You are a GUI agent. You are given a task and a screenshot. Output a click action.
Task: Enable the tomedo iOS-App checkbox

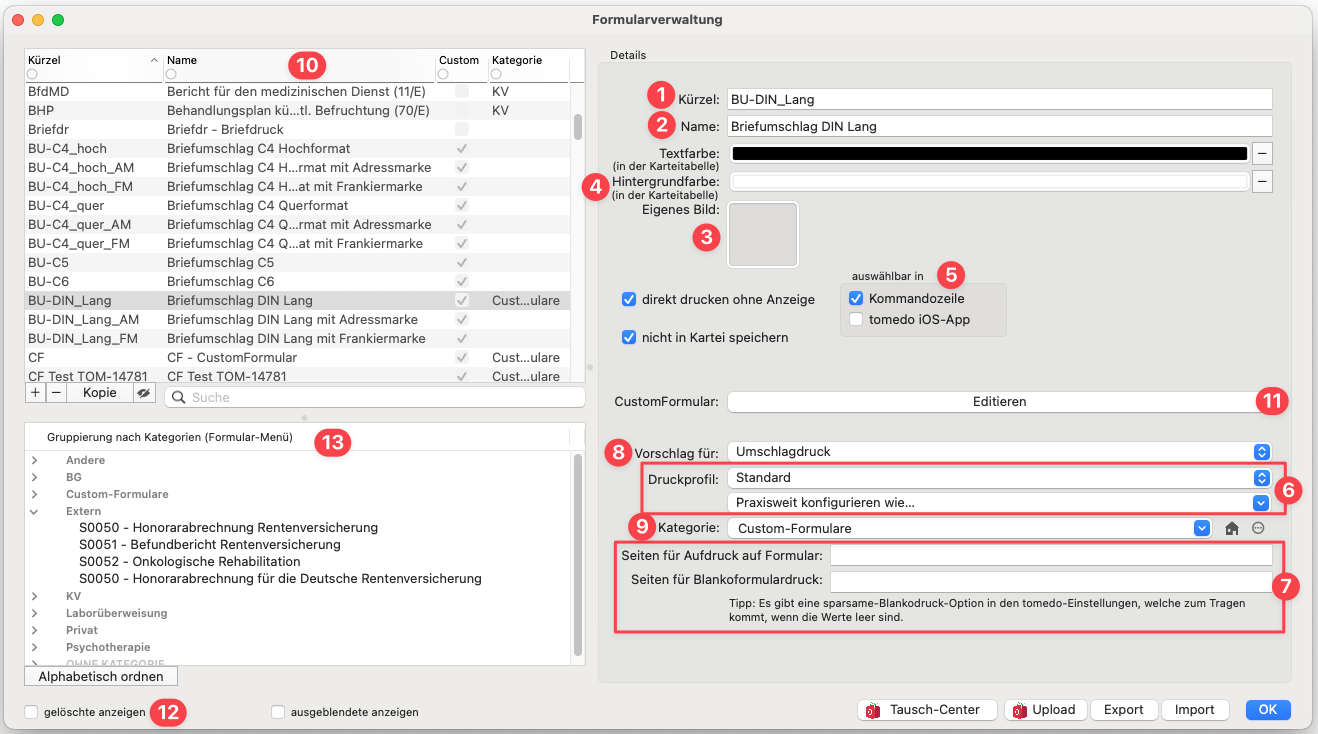(856, 319)
